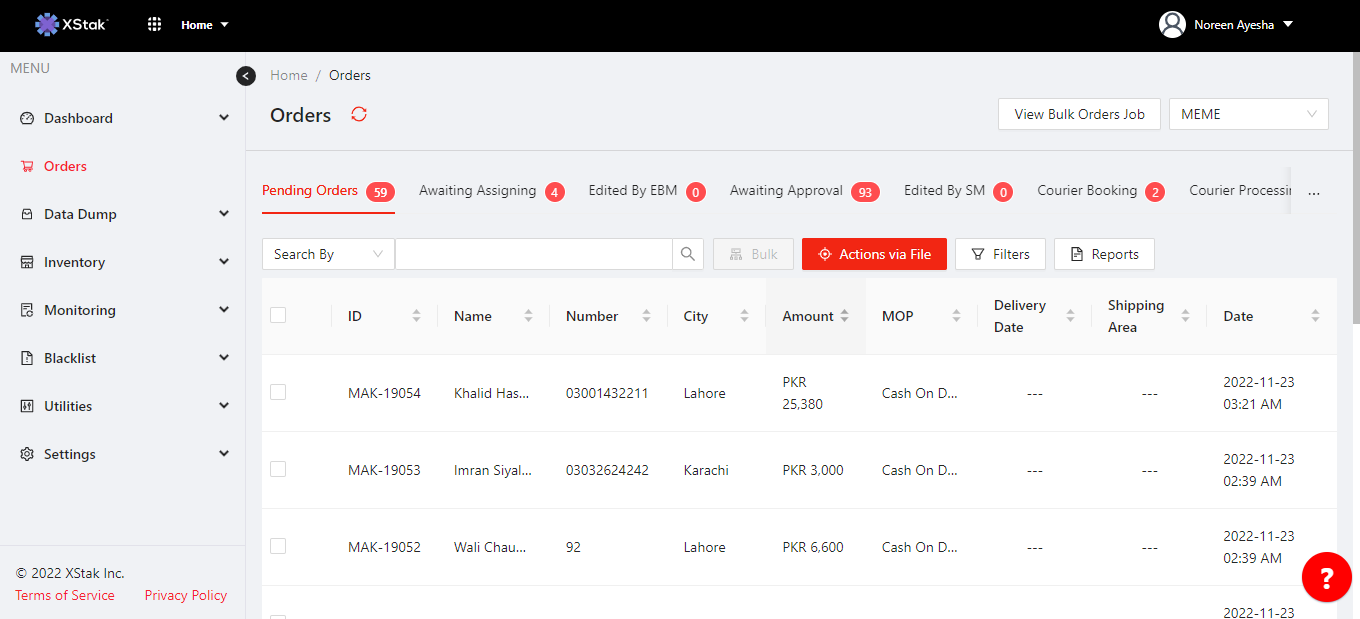Click the orange refresh icon beside Orders
The width and height of the screenshot is (1360, 619).
359,114
